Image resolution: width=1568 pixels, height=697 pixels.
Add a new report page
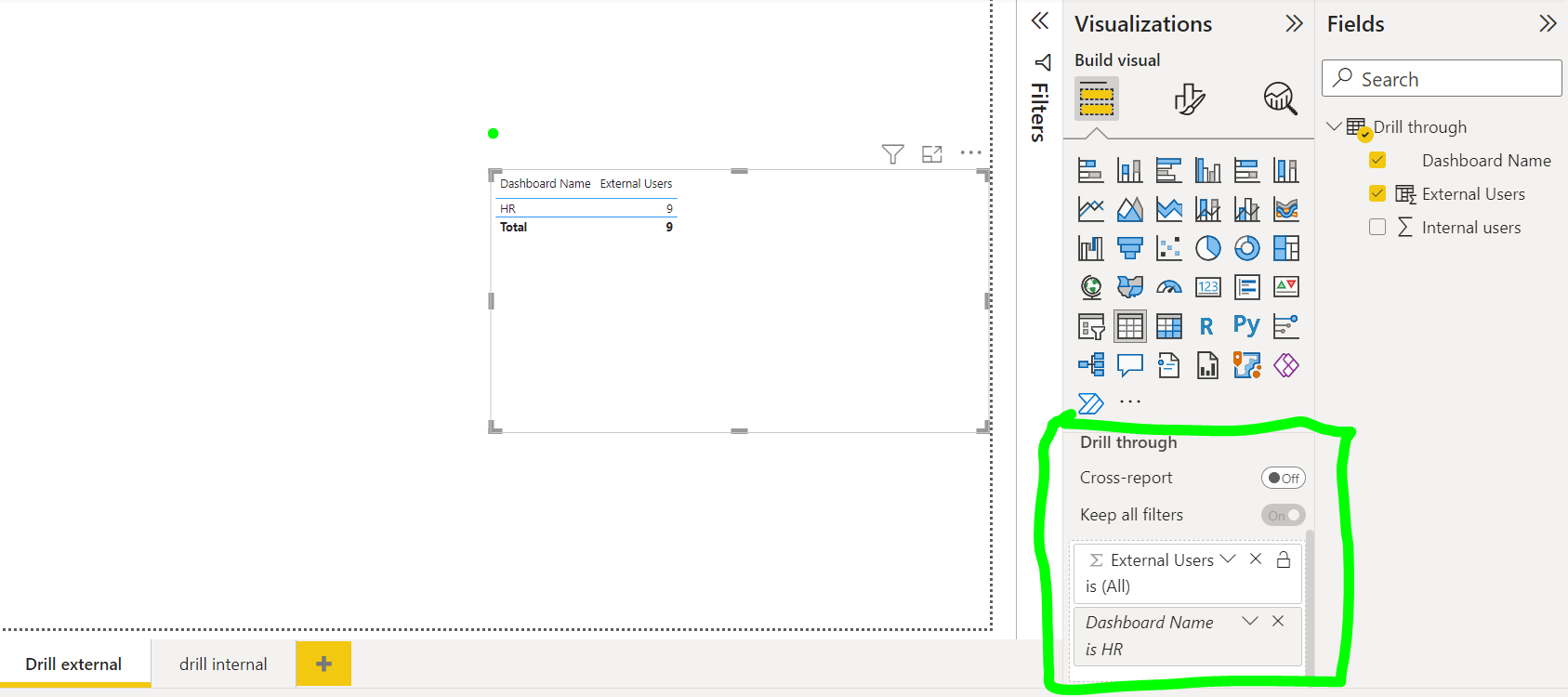click(x=323, y=664)
